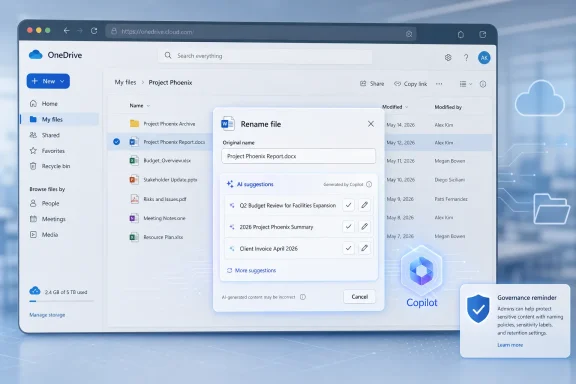Viewport: 576px width, 384px height.
Task: Edit 2026 Project Phoenix Summary suggestion
Action: [x=364, y=227]
